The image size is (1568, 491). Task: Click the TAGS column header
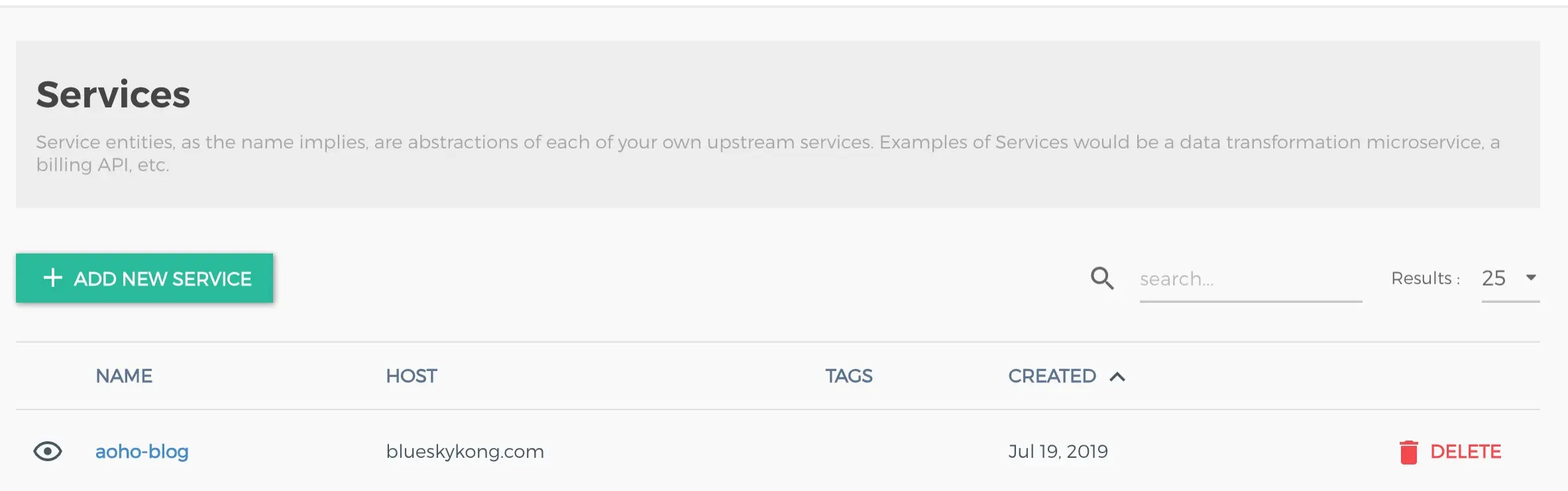pyautogui.click(x=848, y=376)
